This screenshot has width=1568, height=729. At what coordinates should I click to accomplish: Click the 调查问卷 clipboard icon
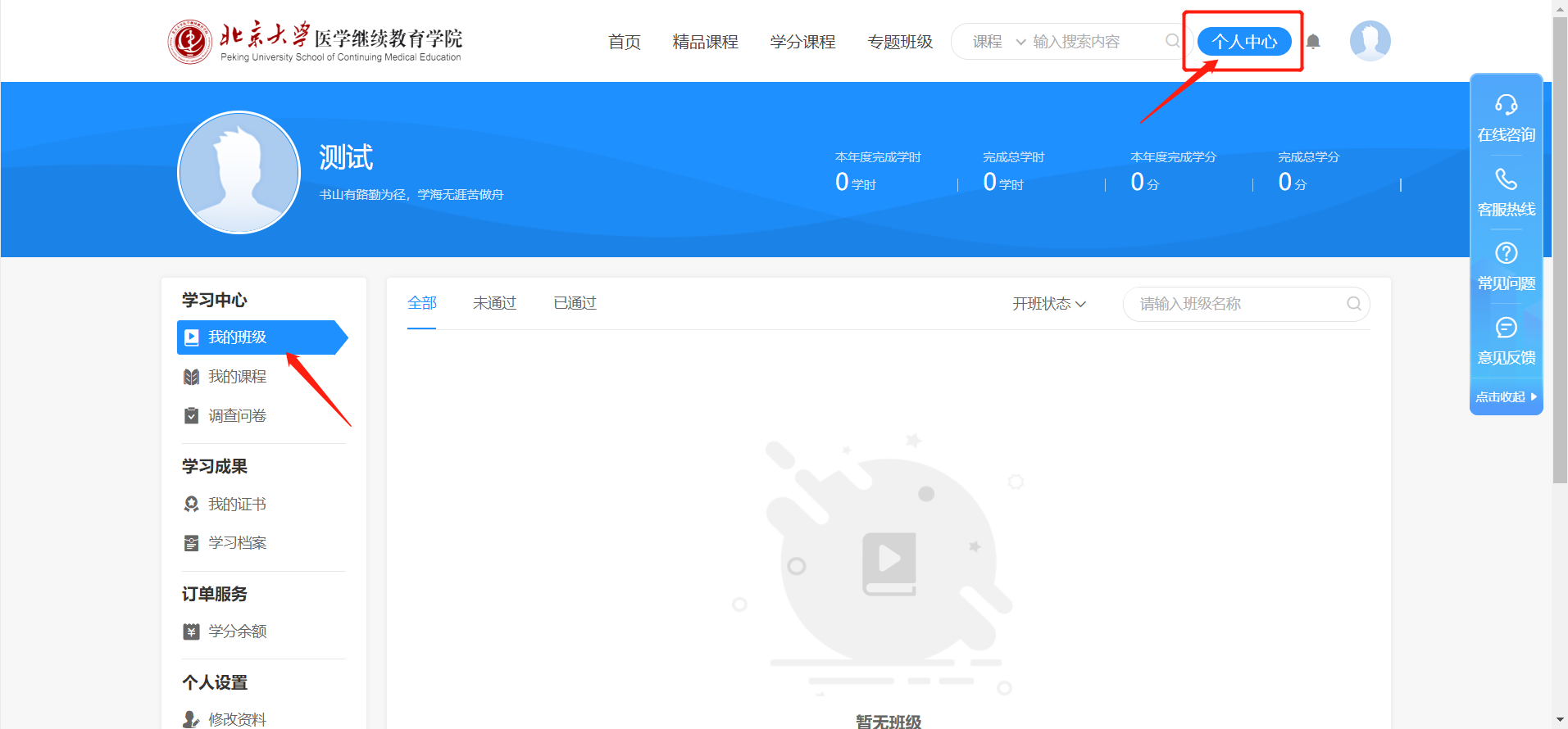click(192, 416)
